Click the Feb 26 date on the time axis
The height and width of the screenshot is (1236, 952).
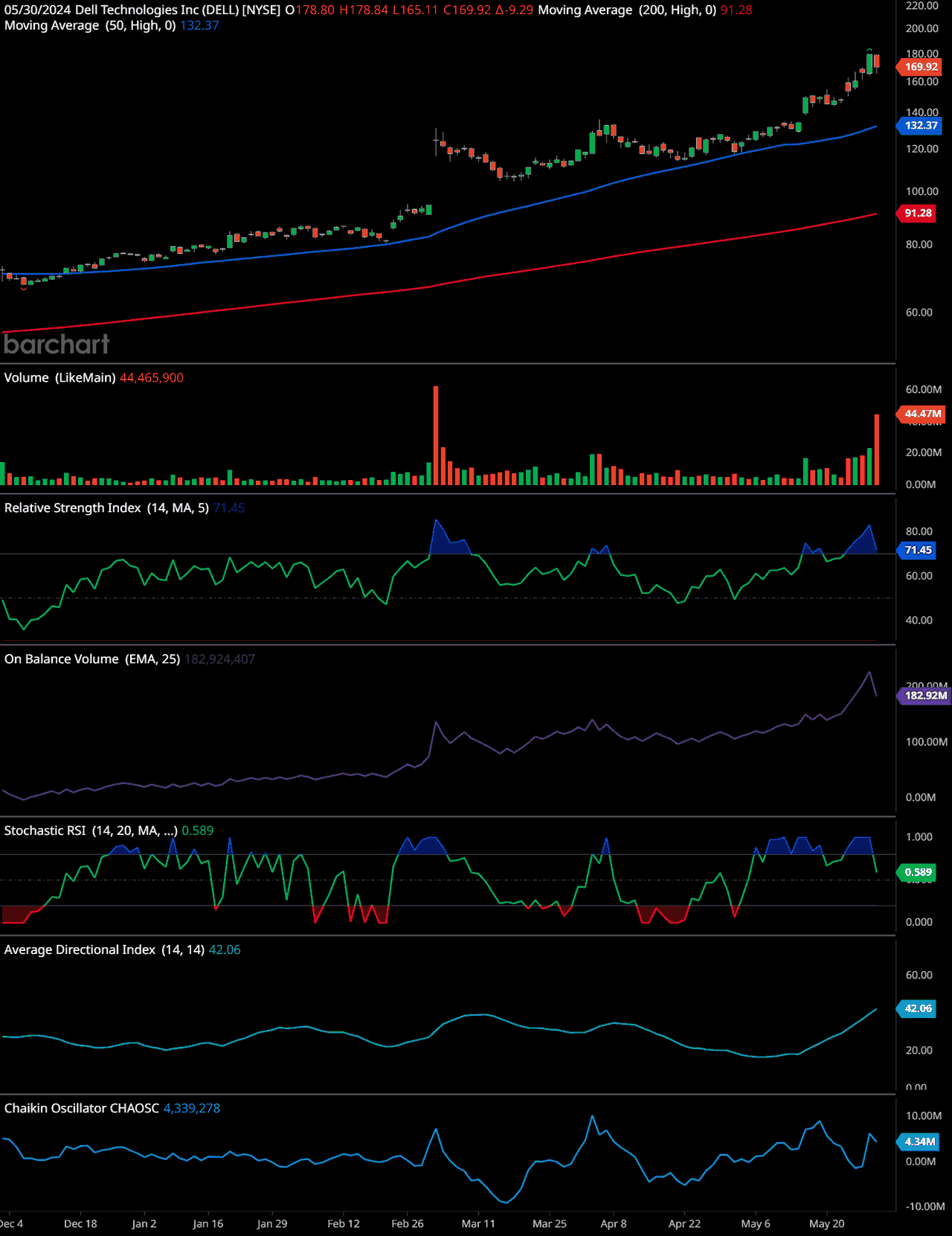pos(408,1223)
